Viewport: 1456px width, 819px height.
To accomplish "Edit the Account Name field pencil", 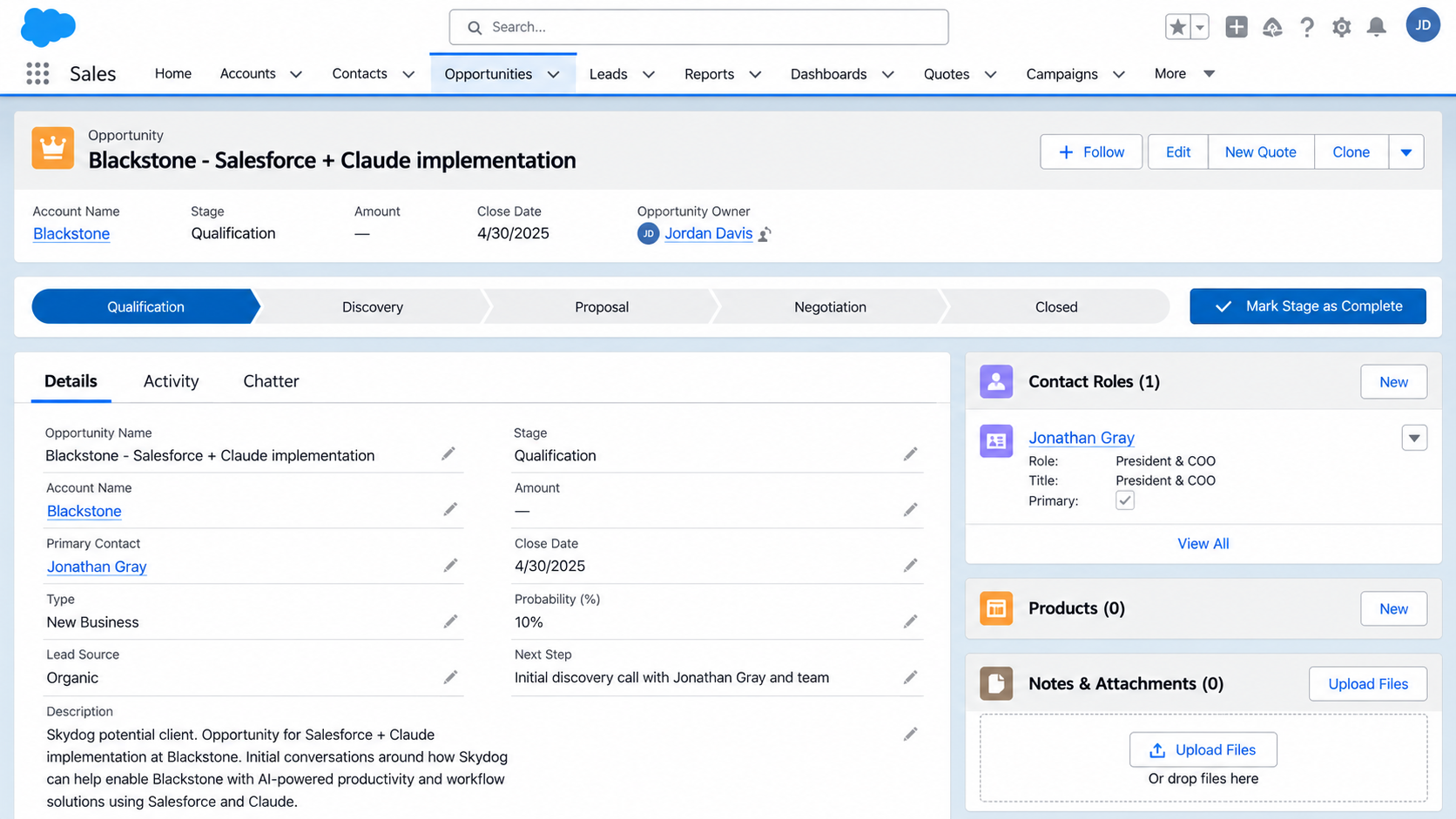I will click(x=450, y=510).
